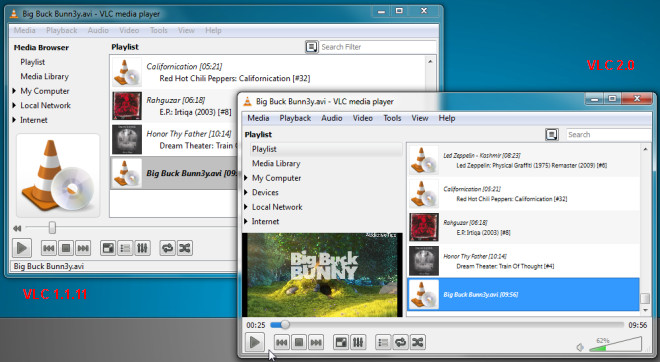
Task: Open Tools menu in VLC 1.1.11 window
Action: 158,30
